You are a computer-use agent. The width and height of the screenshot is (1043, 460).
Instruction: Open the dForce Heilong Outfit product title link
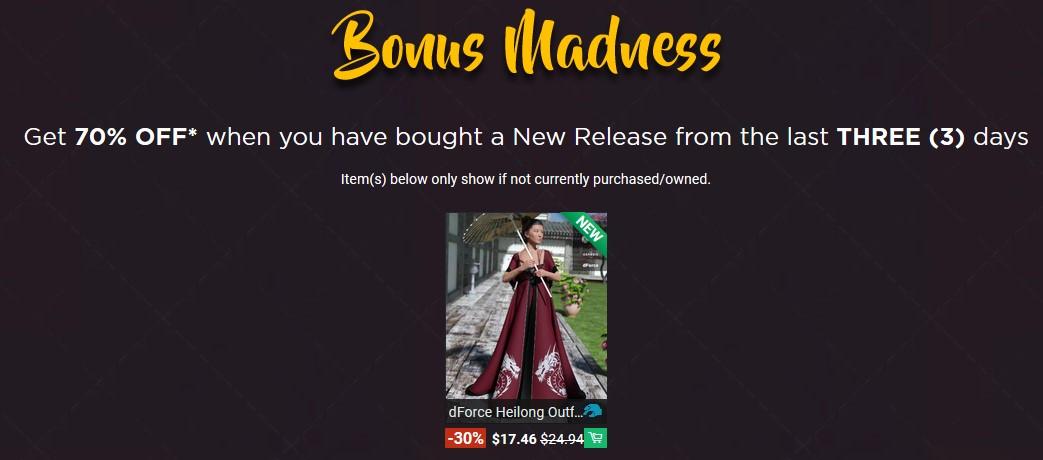point(515,412)
